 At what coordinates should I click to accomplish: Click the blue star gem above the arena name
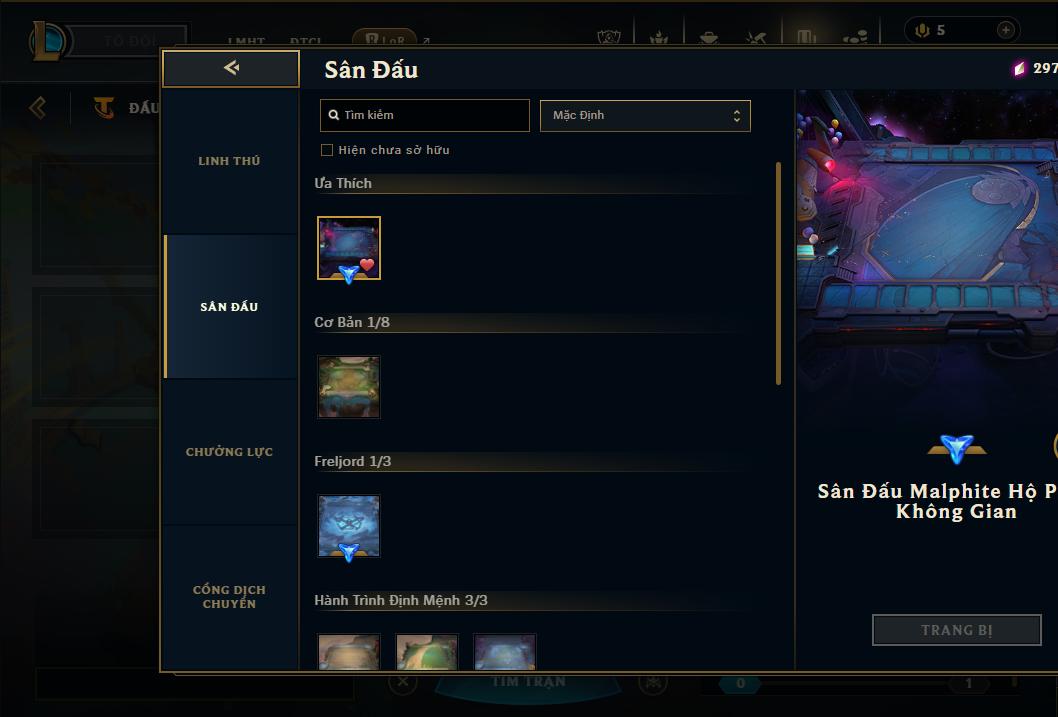click(957, 448)
